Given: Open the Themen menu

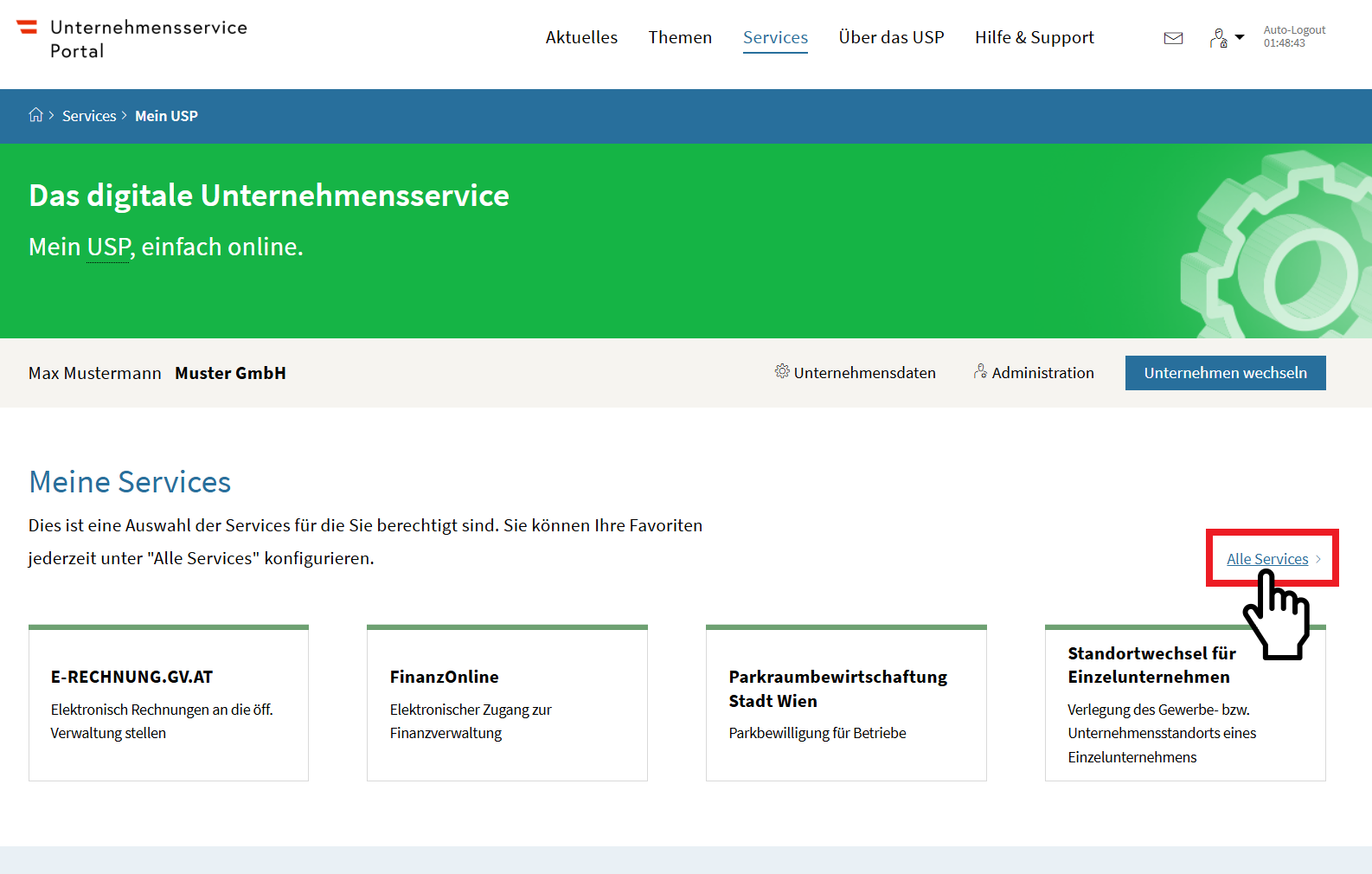Looking at the screenshot, I should click(x=680, y=37).
